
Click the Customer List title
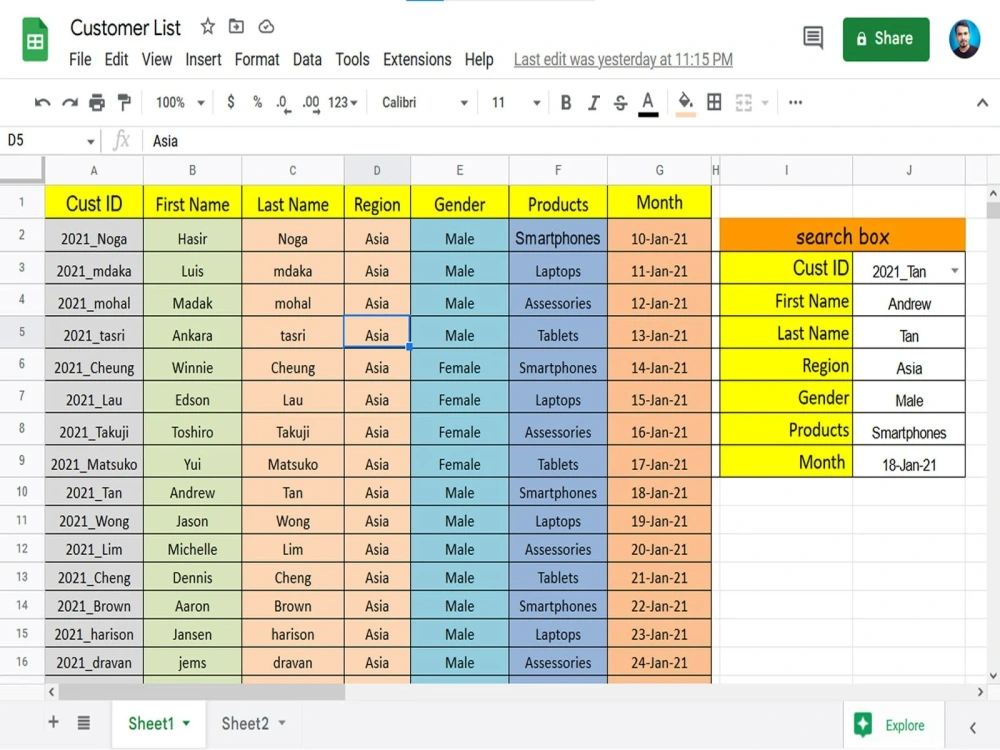(x=125, y=27)
